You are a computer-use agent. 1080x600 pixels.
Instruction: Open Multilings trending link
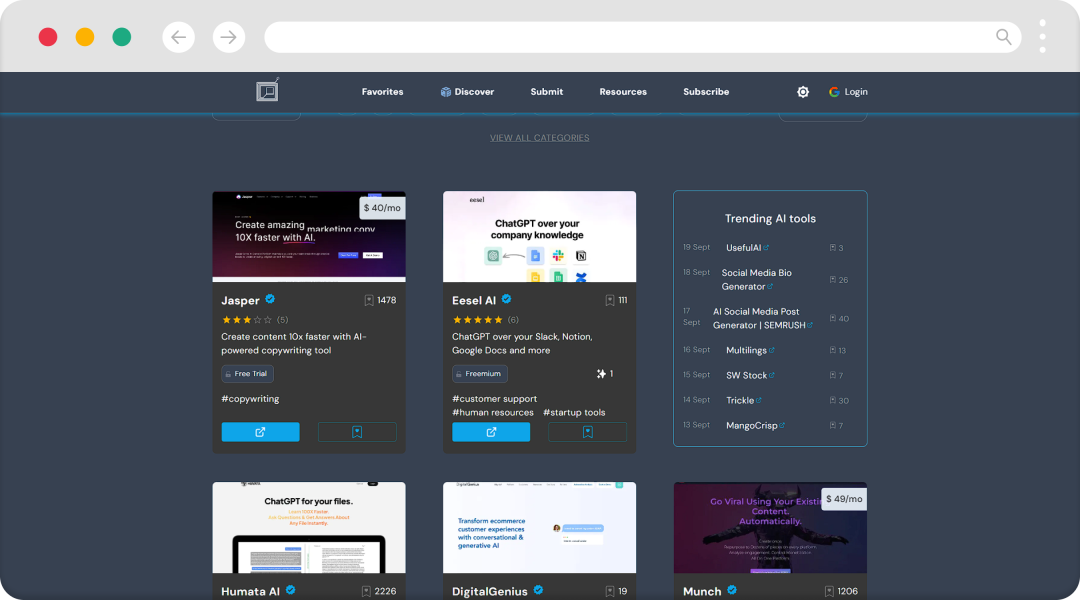click(750, 350)
